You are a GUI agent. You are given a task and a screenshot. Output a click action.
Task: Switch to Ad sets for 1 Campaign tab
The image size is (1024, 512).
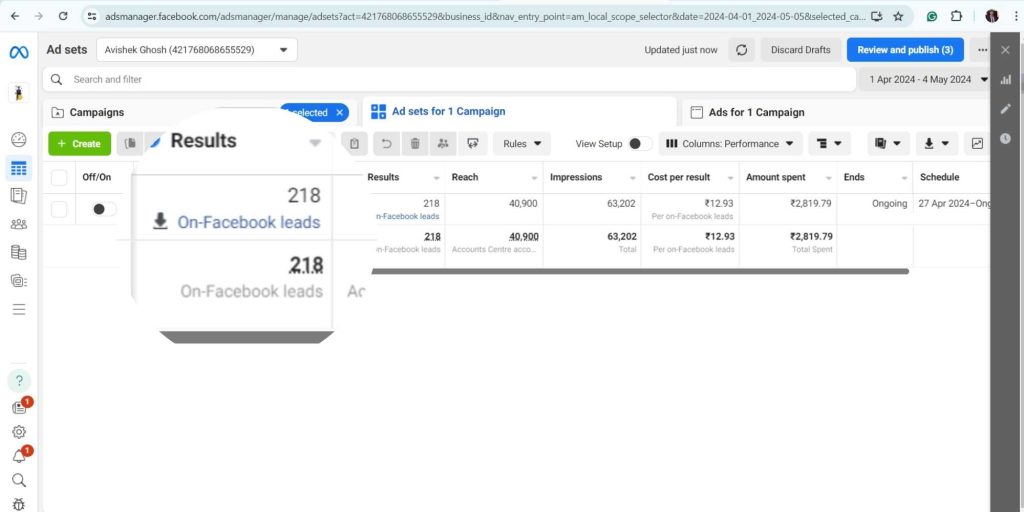[519, 112]
